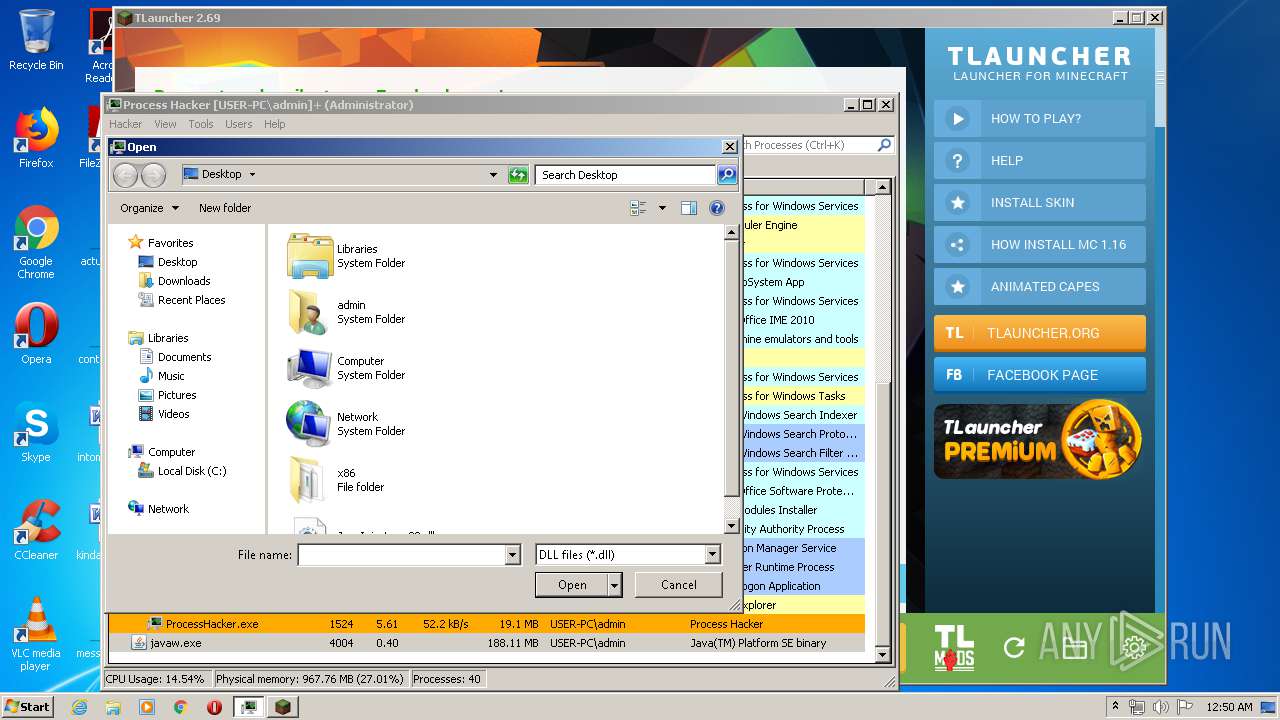Open TLauncher folder icon
Screen dimensions: 1280x720
[1075, 648]
